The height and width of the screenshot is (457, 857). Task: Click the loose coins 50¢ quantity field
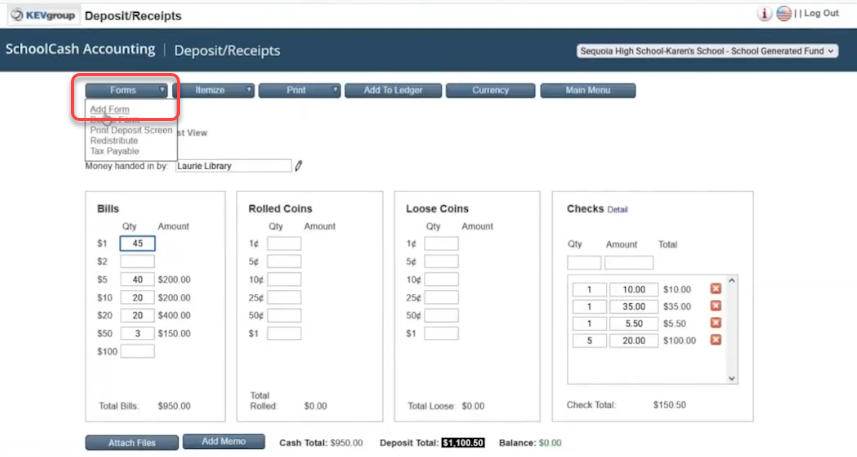coord(441,315)
